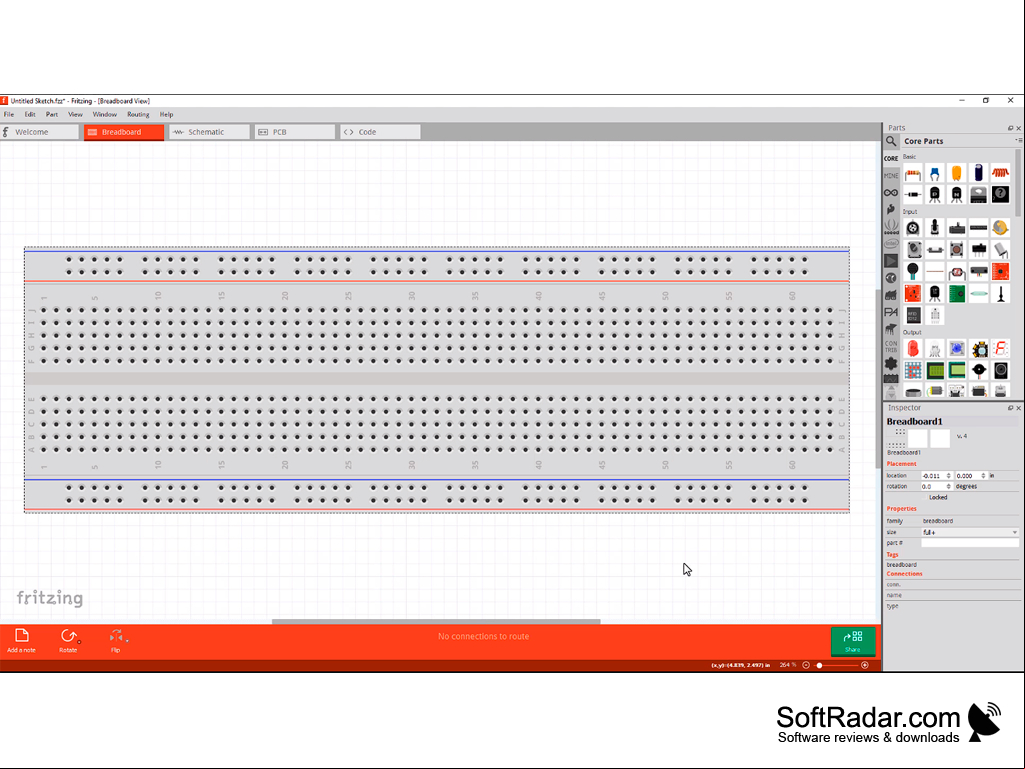Click the canvas horizontal scrollbar
1025x769 pixels.
436,621
